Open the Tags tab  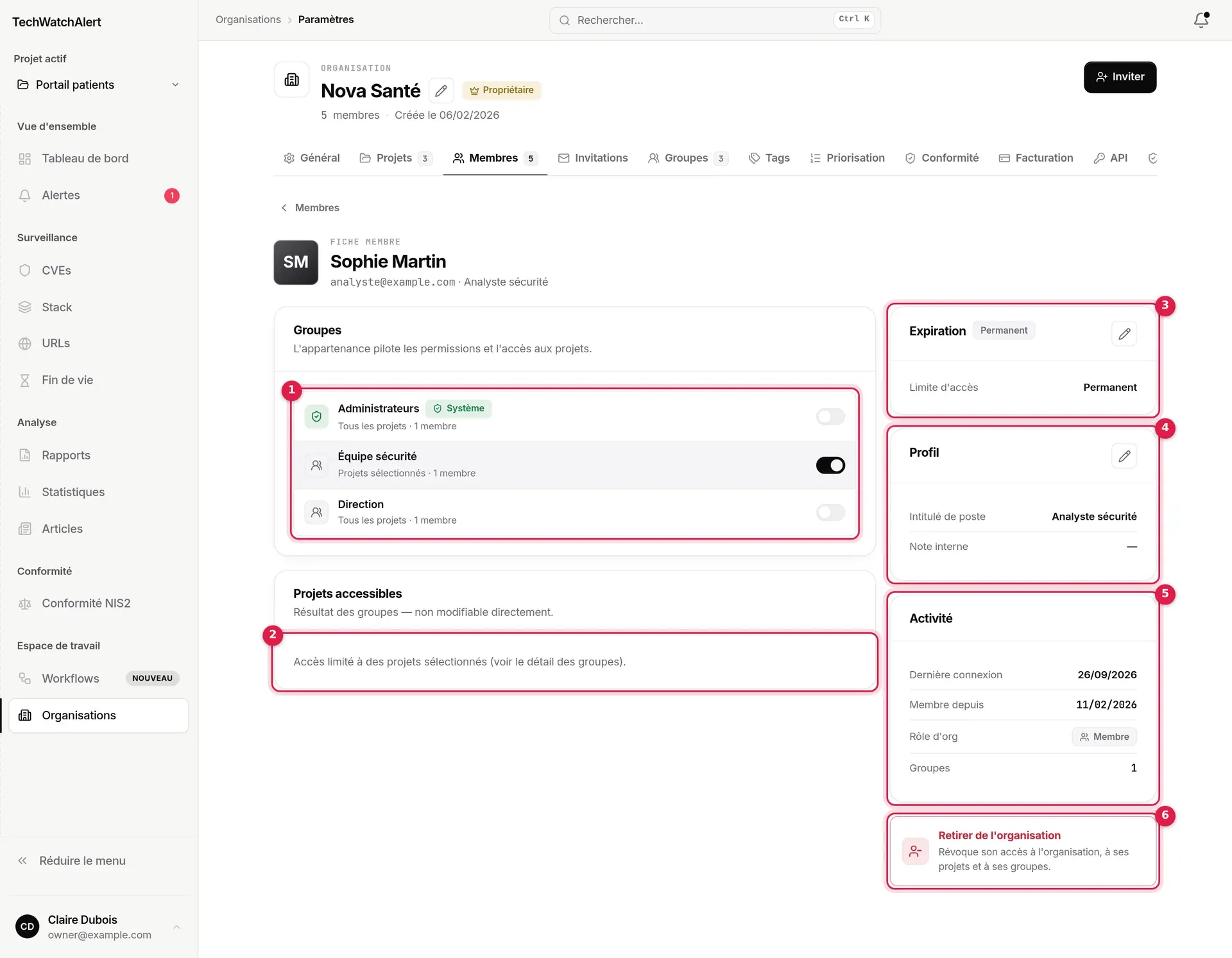pos(769,158)
